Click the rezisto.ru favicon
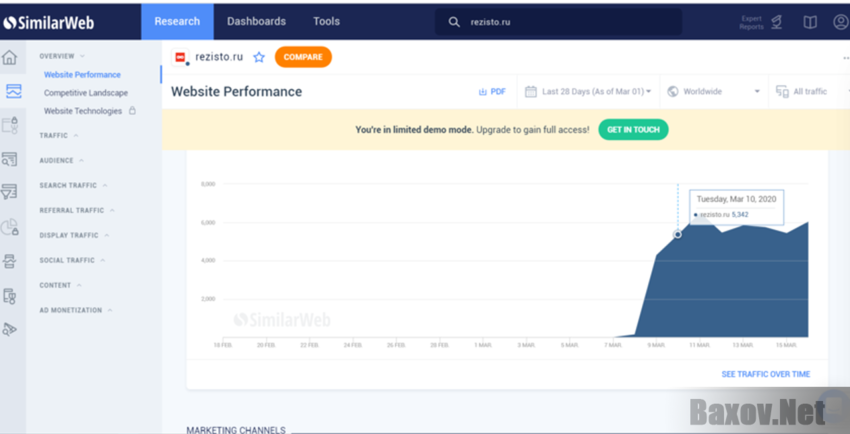This screenshot has height=434, width=850. coord(180,57)
